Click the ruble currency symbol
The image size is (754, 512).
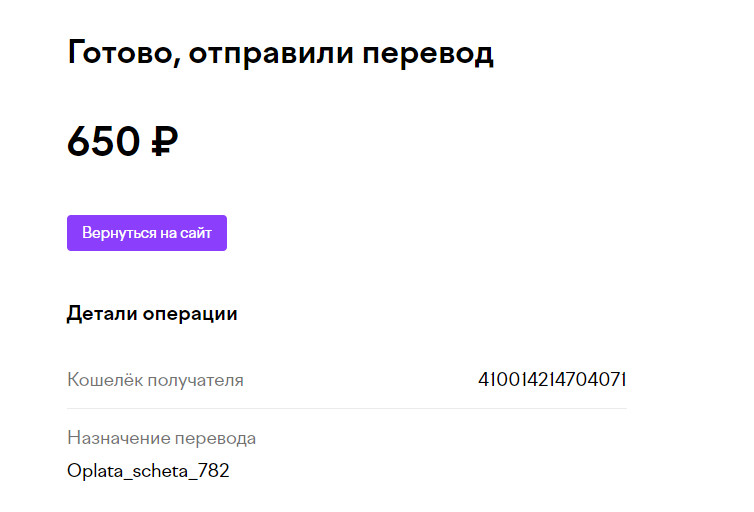(x=164, y=141)
